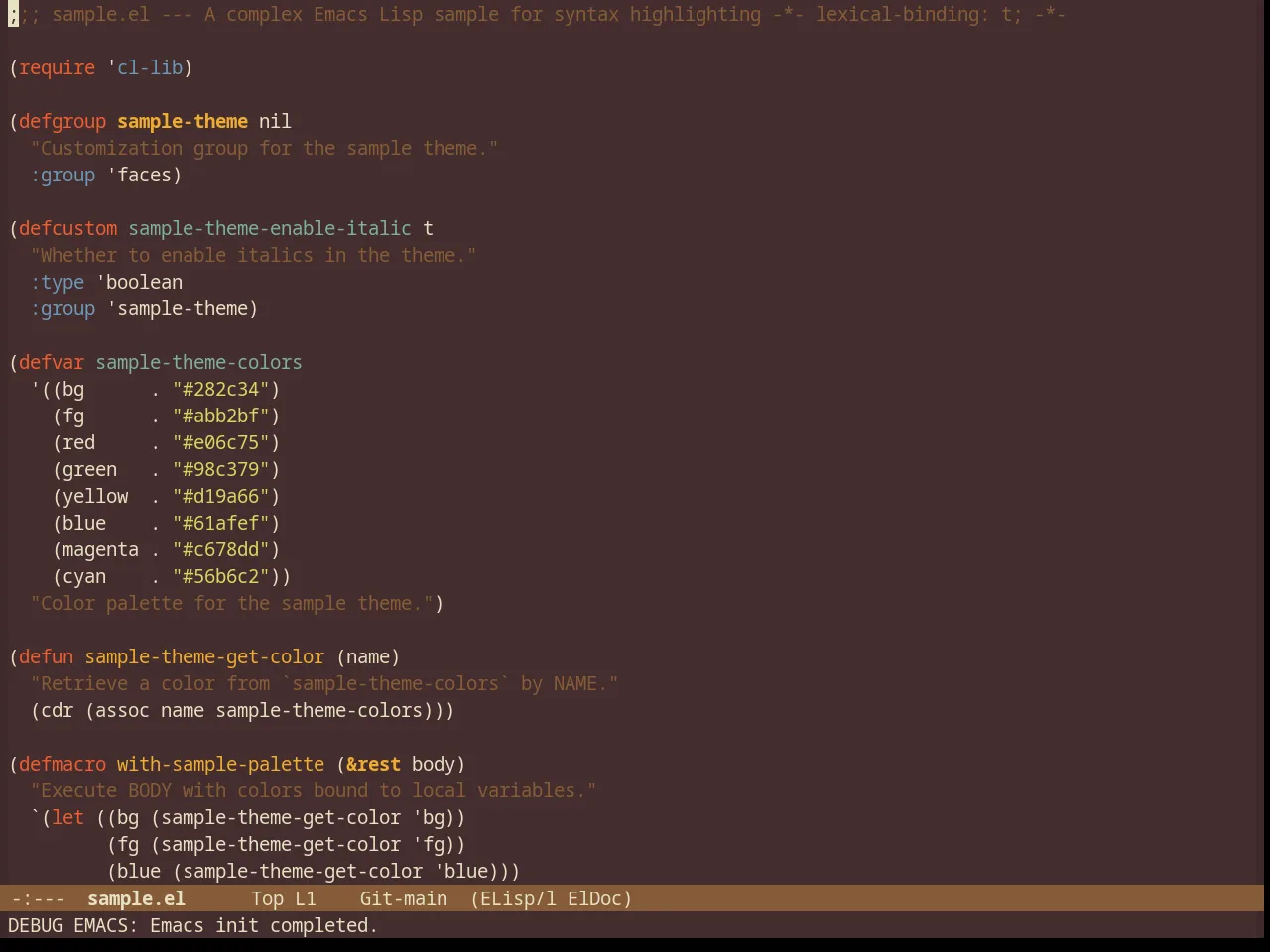The height and width of the screenshot is (952, 1270).
Task: Click the docstring 'Execute BODY with colors bound'
Action: [x=314, y=790]
